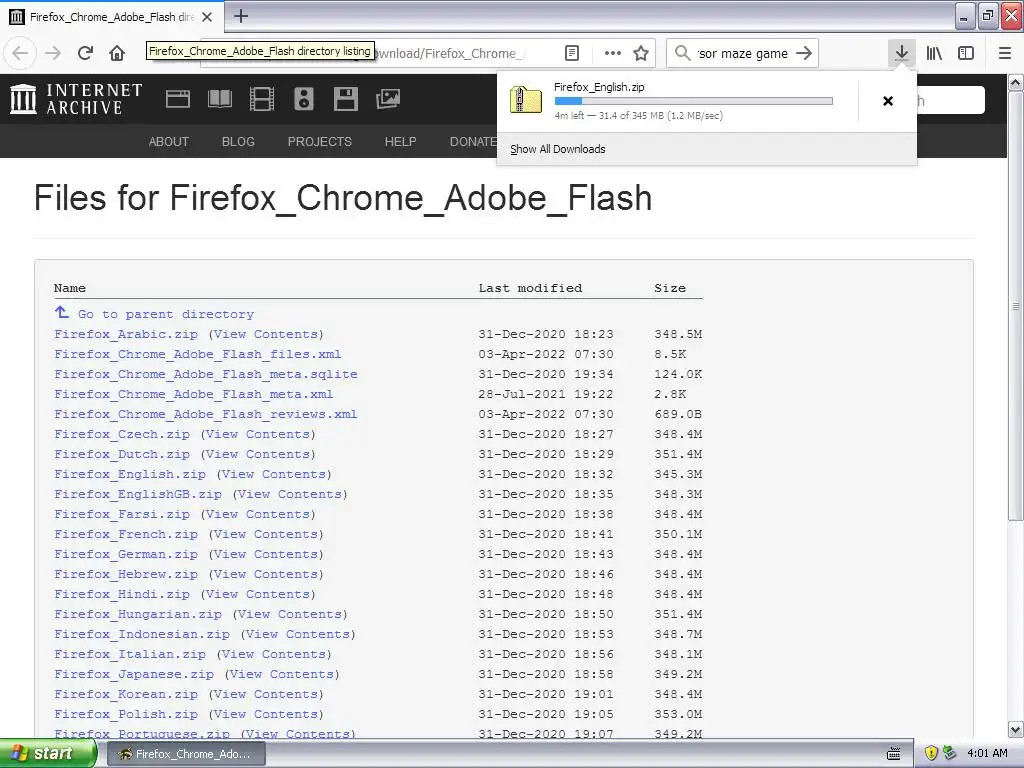
Task: Open Firefox_Chrome_Adobe_Flash_meta.sqlite link
Action: point(206,374)
